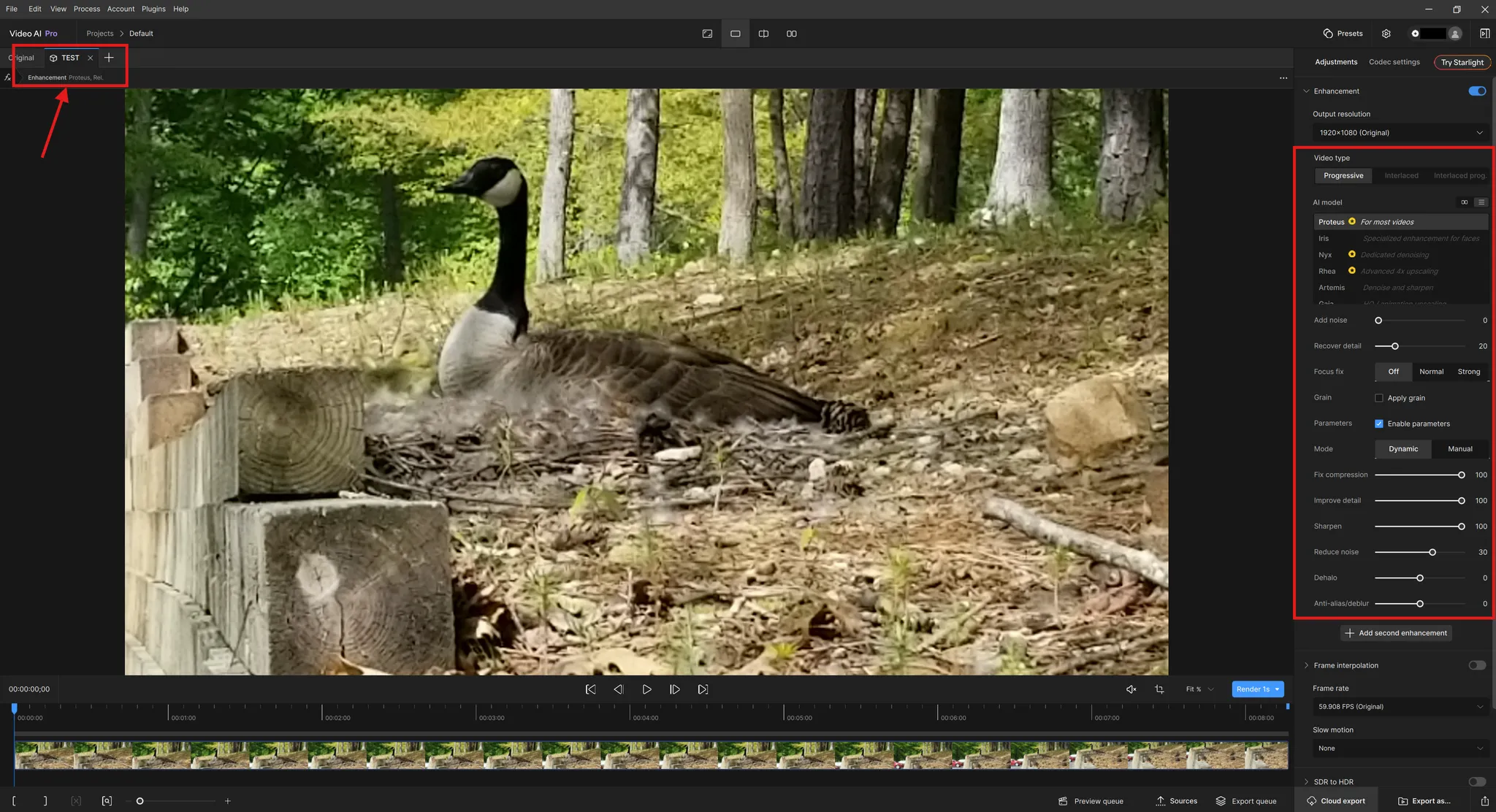Enable the Frame interpolation toggle
Screen dimensions: 1496x812
click(x=1476, y=665)
